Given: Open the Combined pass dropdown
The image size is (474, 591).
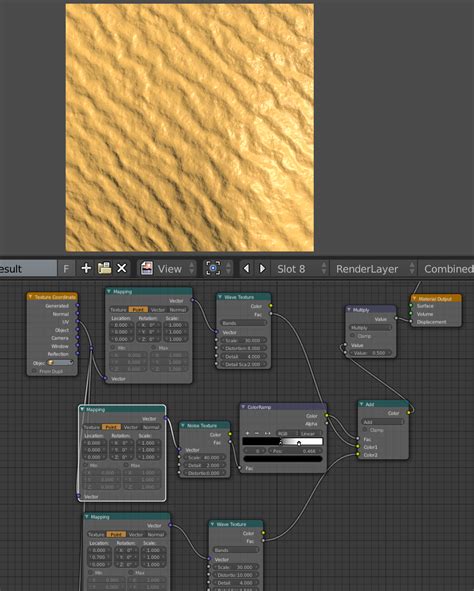Looking at the screenshot, I should 446,269.
